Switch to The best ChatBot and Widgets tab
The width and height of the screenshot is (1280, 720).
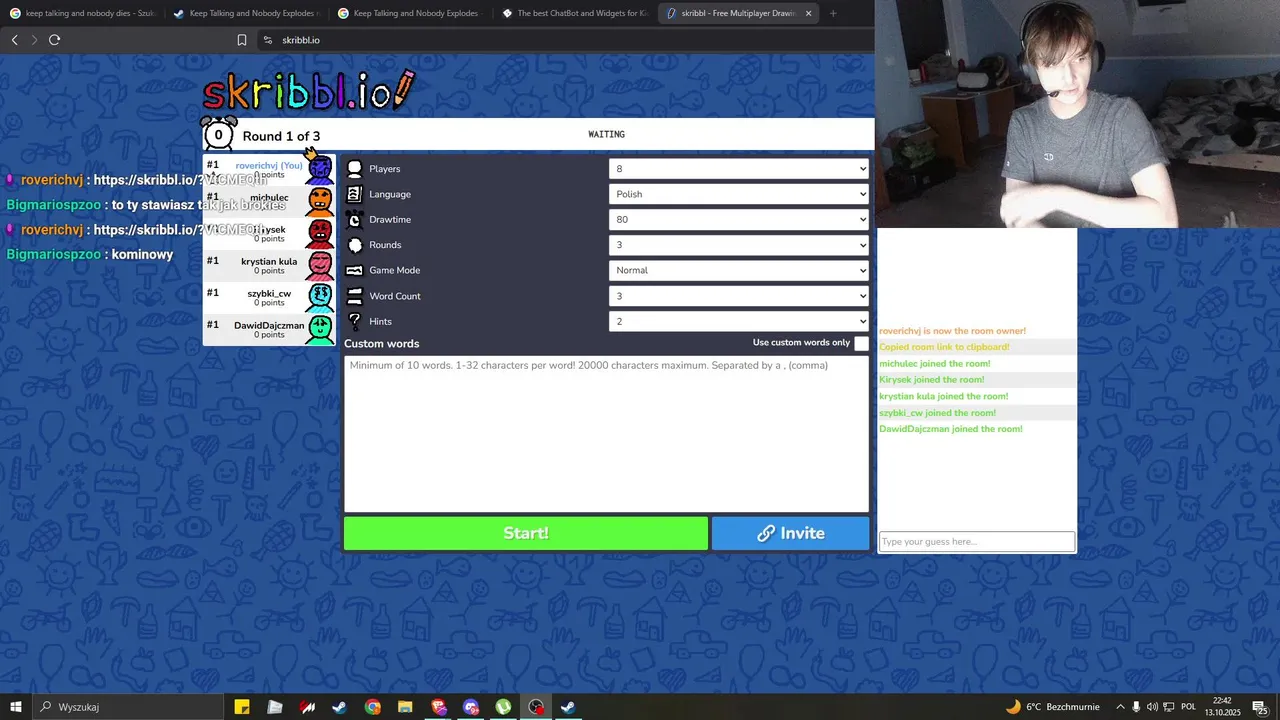pyautogui.click(x=574, y=13)
